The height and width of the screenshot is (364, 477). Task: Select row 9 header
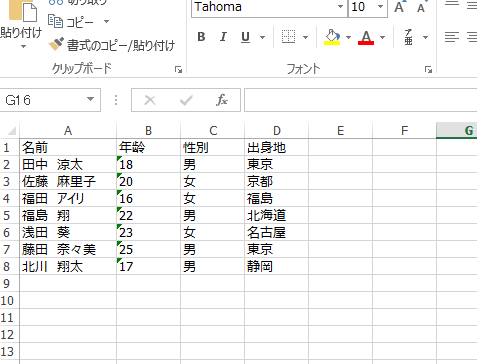point(9,283)
